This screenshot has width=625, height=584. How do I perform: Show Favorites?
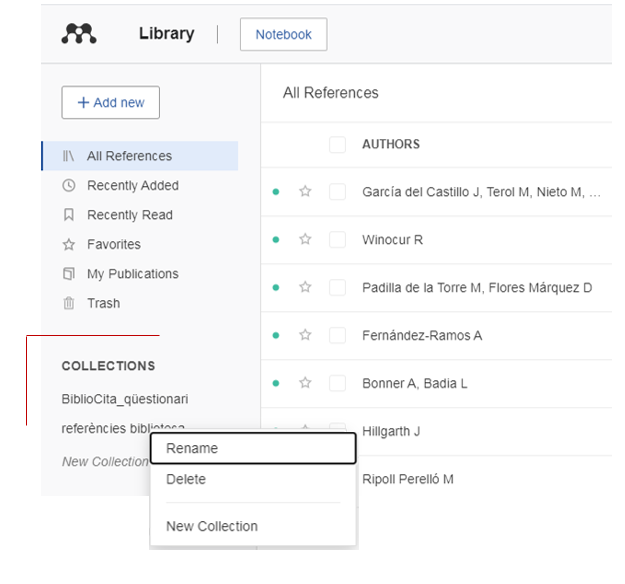click(x=114, y=244)
